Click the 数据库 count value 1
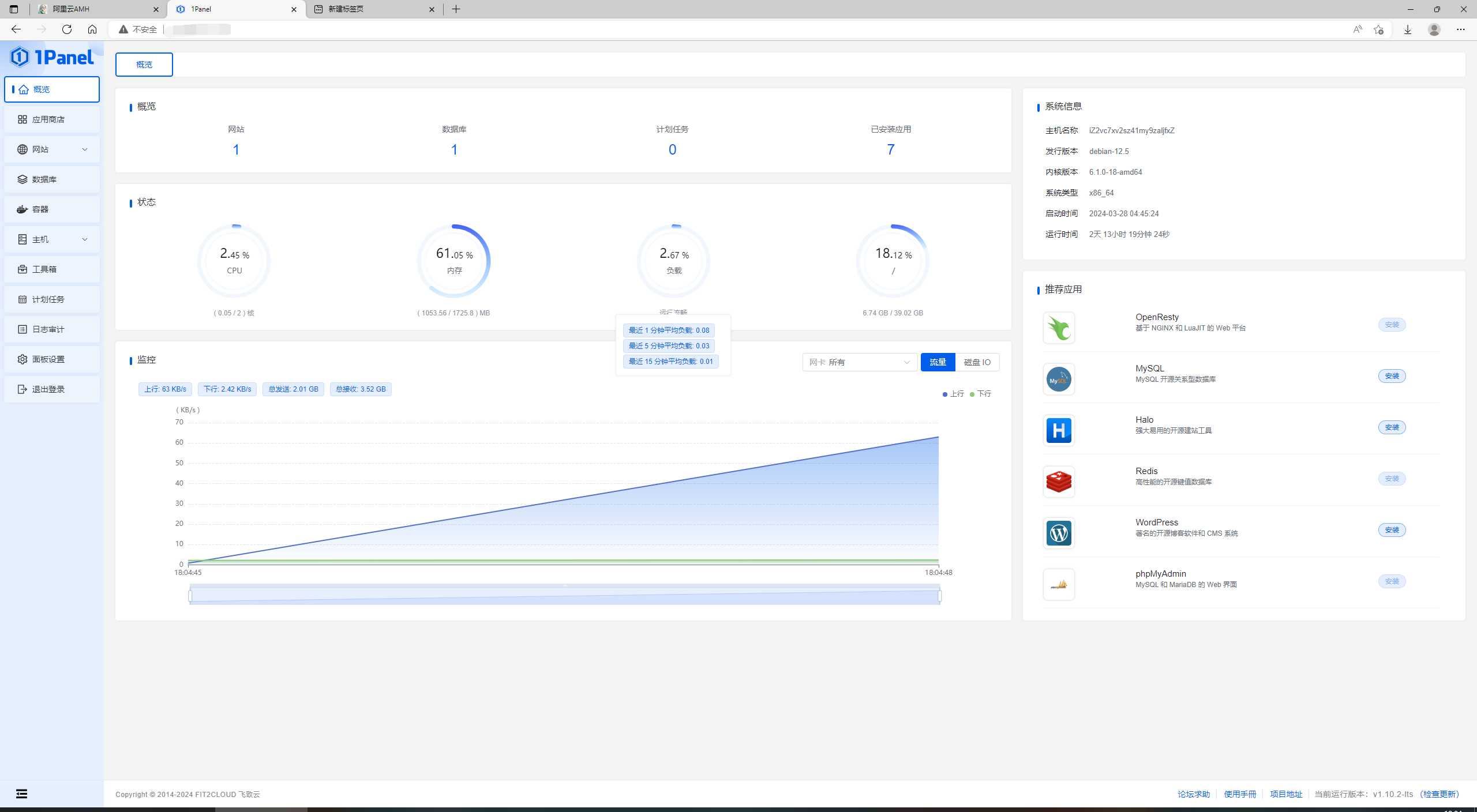Screen dimensions: 1477x812 [454, 150]
